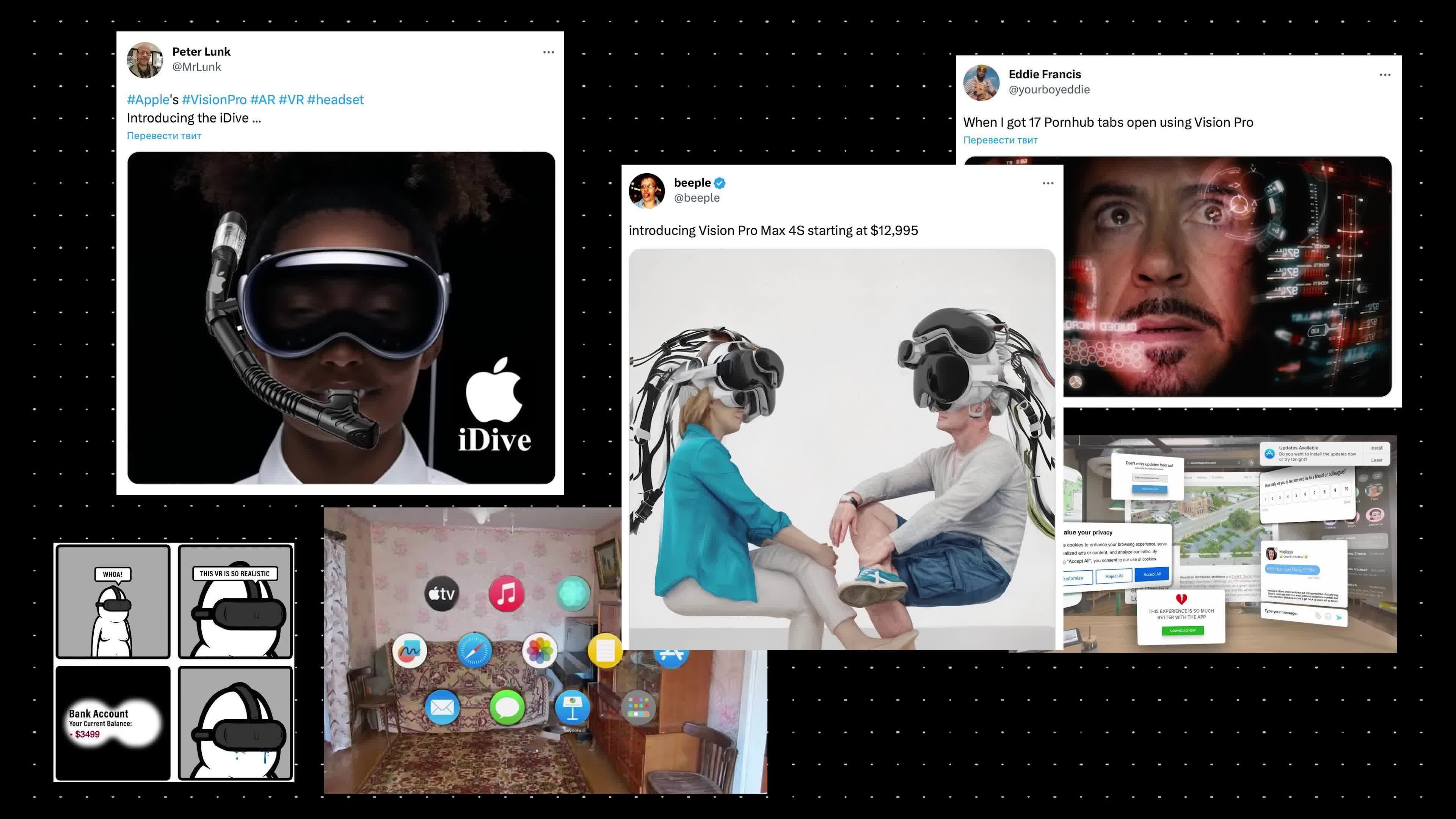
Task: Open the Apple TV app icon
Action: [441, 593]
